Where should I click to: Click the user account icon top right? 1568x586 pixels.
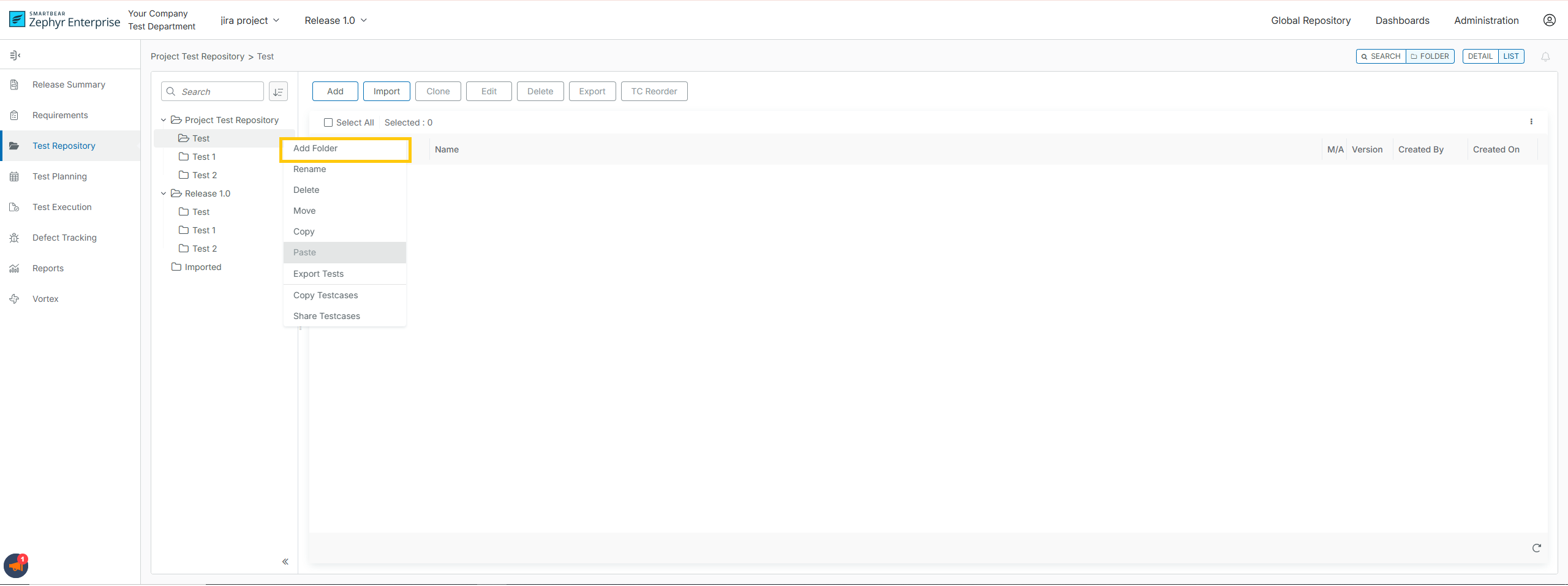pos(1550,20)
